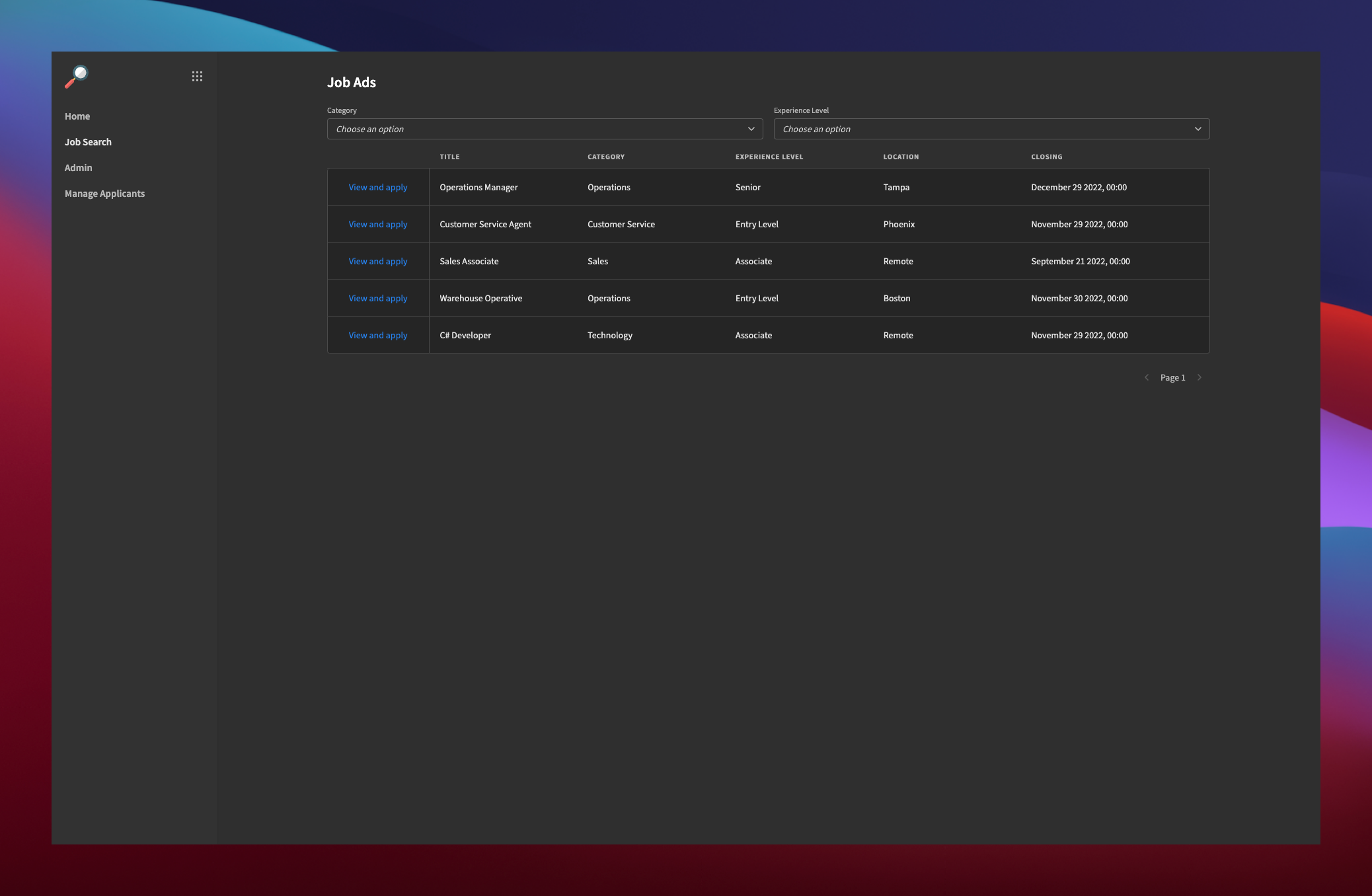Image resolution: width=1372 pixels, height=896 pixels.
Task: View and apply for Customer Service Agent
Action: (378, 224)
